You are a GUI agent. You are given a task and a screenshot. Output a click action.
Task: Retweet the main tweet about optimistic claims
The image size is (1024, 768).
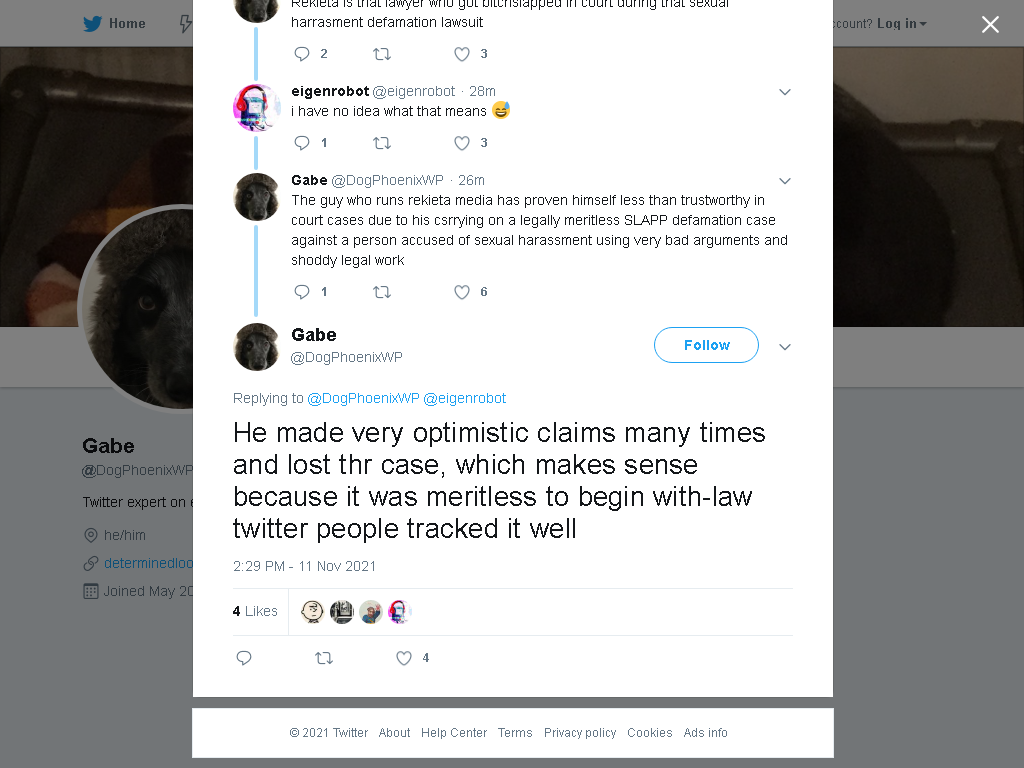click(324, 658)
